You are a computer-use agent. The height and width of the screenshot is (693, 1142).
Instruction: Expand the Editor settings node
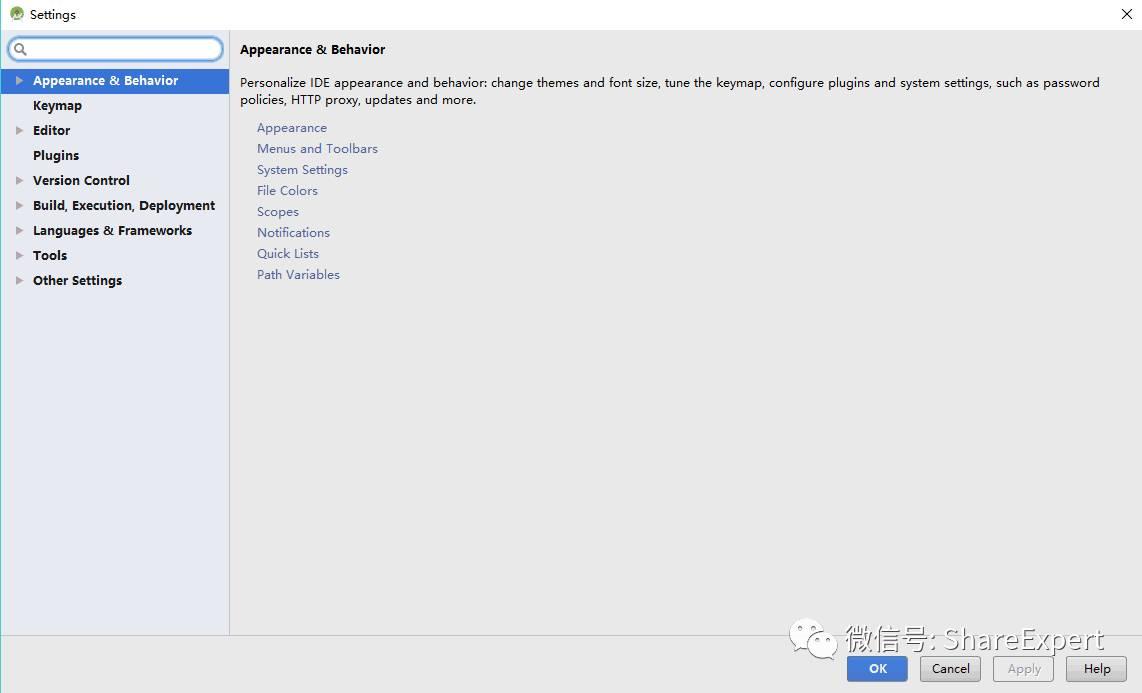(x=19, y=130)
